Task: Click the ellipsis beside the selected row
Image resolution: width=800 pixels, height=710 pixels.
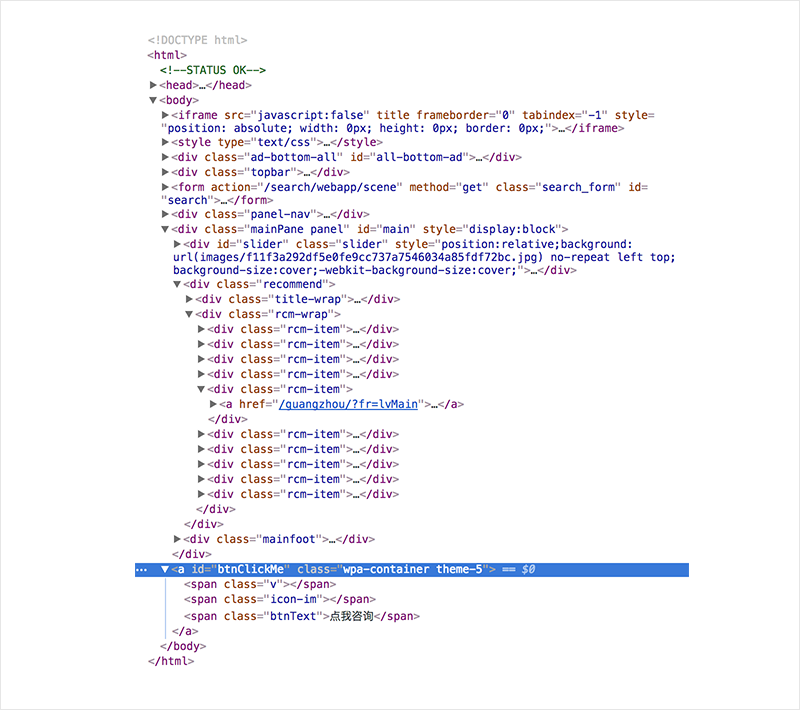Action: point(142,570)
